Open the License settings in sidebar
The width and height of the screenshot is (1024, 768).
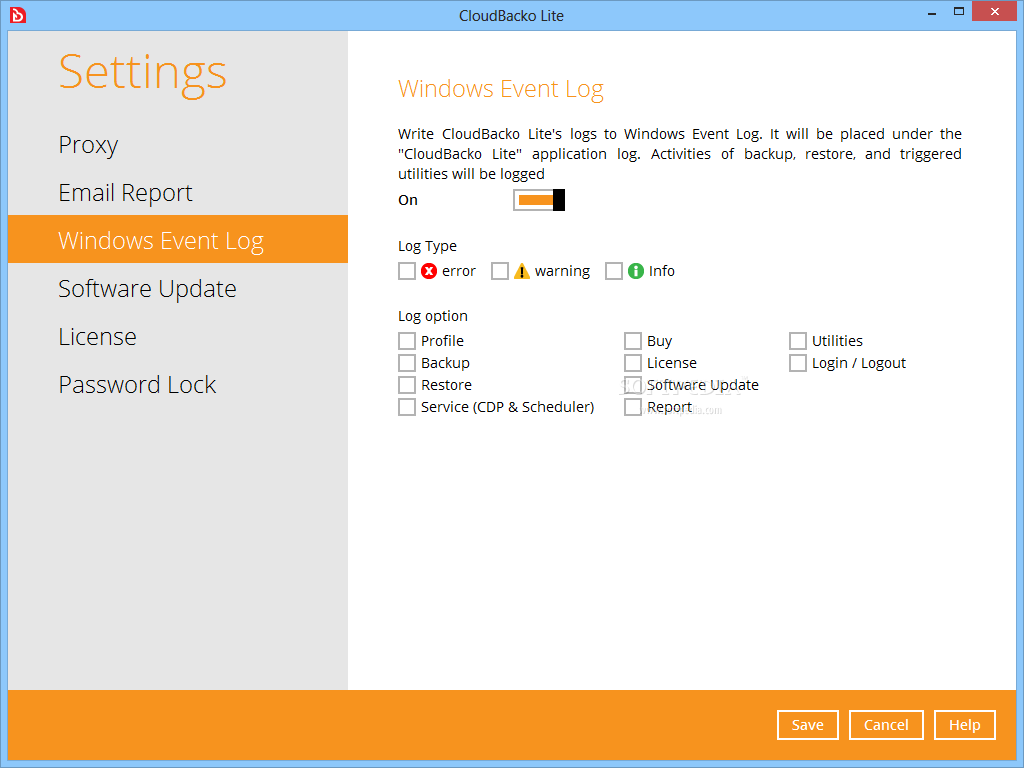tap(178, 336)
